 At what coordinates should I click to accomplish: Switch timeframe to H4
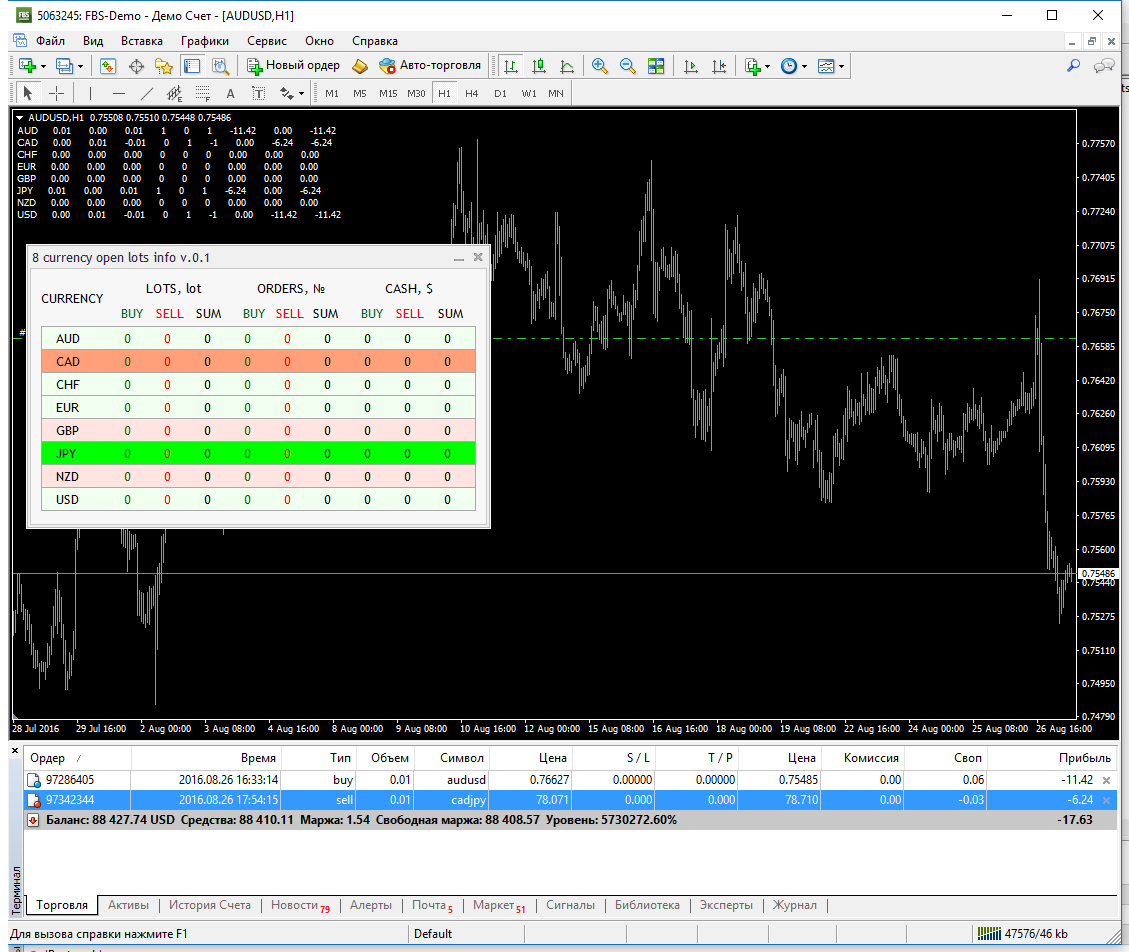coord(472,93)
